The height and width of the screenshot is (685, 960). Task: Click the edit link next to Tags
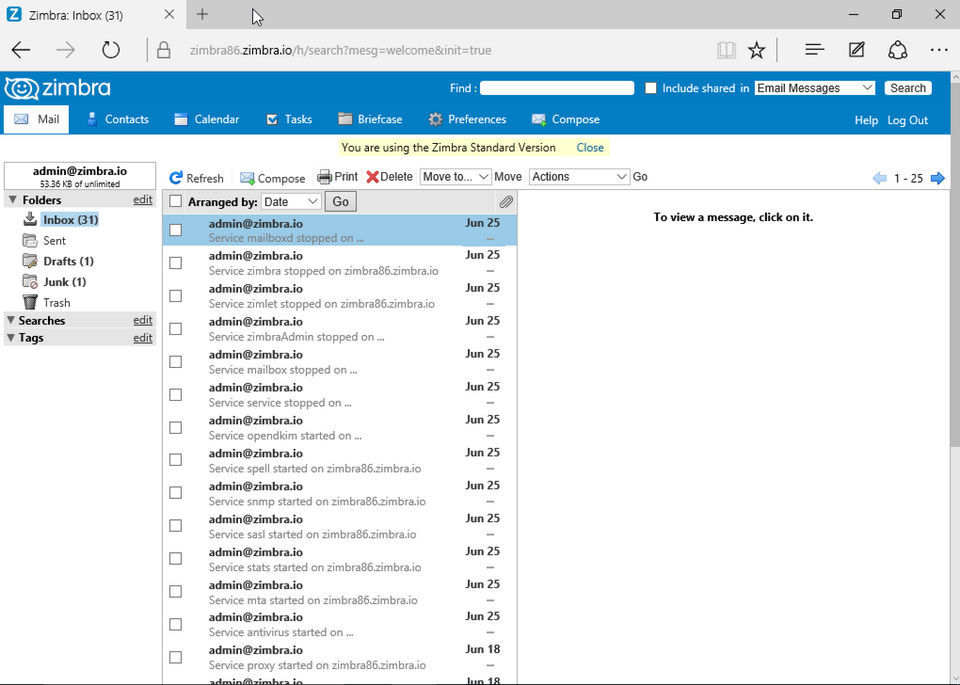tap(143, 337)
